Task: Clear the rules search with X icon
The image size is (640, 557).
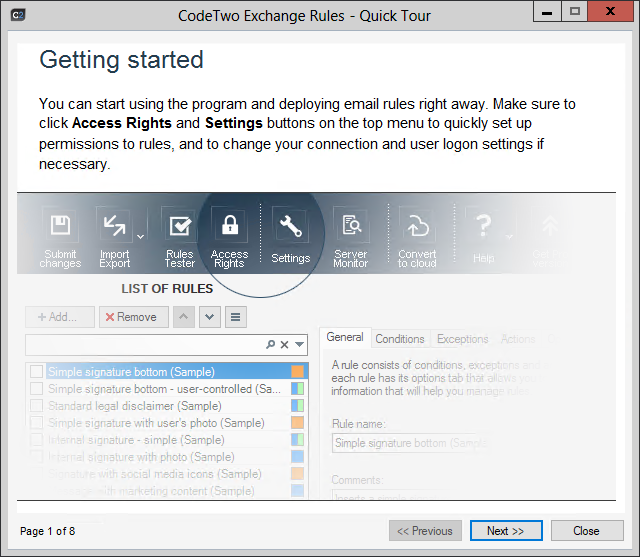Action: [284, 345]
